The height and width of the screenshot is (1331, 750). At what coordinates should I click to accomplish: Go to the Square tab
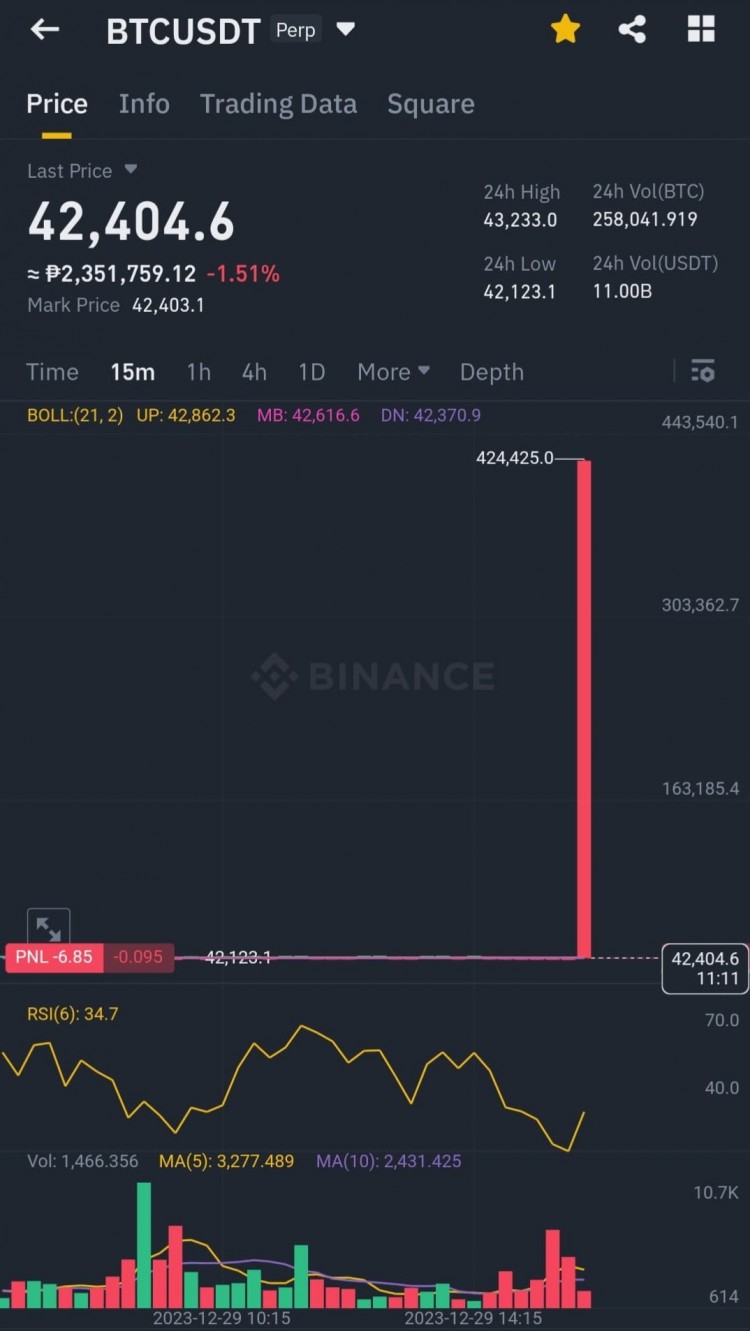(x=431, y=104)
